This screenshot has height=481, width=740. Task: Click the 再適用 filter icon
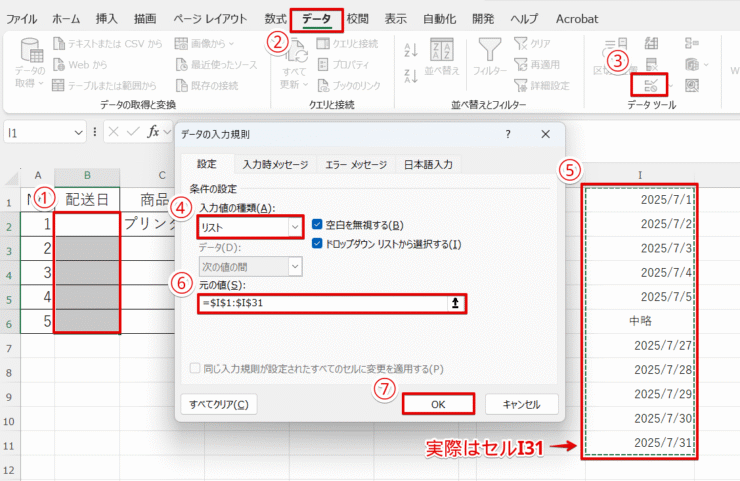(521, 65)
